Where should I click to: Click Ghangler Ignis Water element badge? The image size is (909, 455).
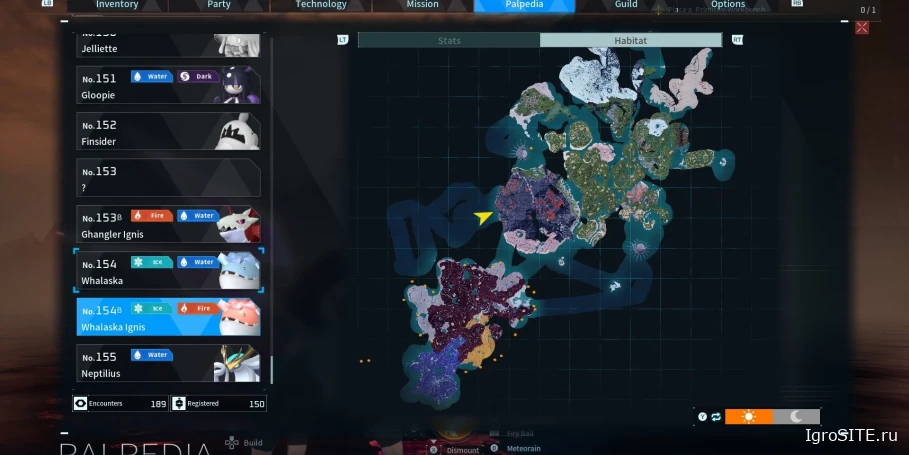pyautogui.click(x=198, y=216)
